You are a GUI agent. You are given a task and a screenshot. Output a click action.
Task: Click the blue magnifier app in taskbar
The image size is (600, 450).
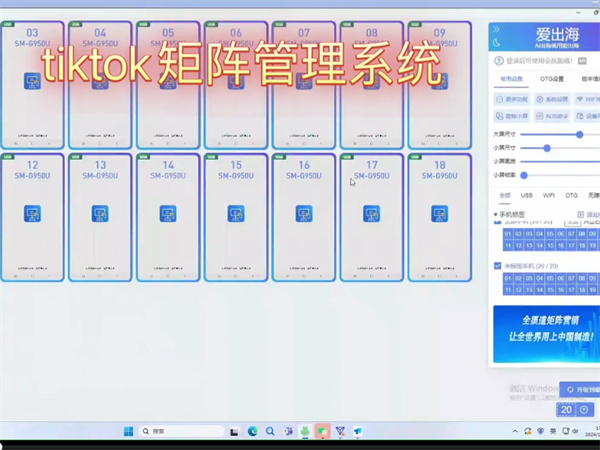[x=270, y=431]
